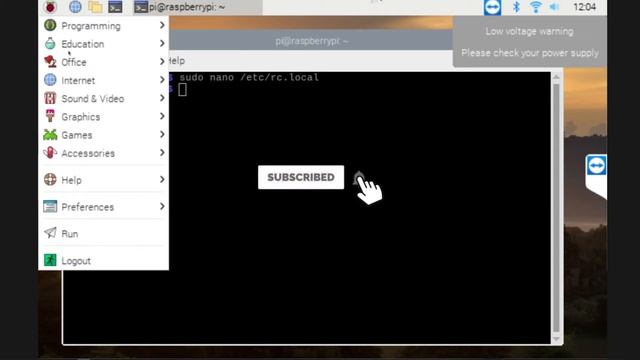
Task: Click the 'sudo nano /etc/rc.local' command line
Action: [x=249, y=78]
